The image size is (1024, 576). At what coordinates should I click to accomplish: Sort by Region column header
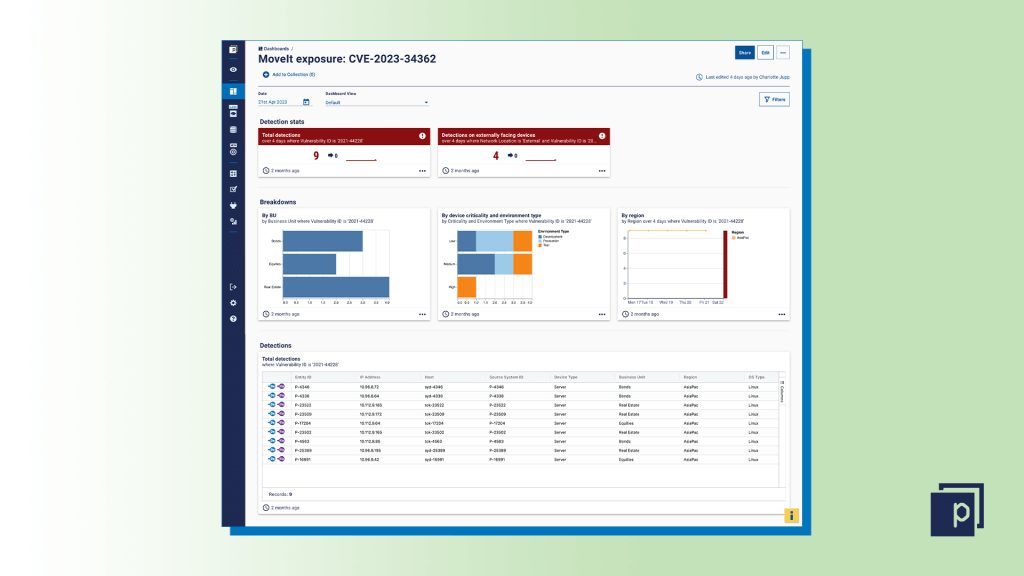pos(690,377)
